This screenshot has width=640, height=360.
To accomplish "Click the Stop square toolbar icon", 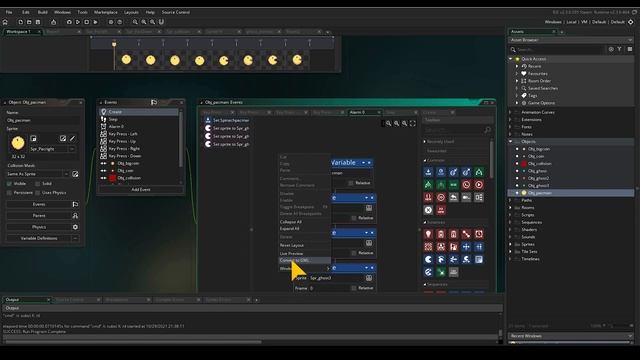I will [87, 22].
